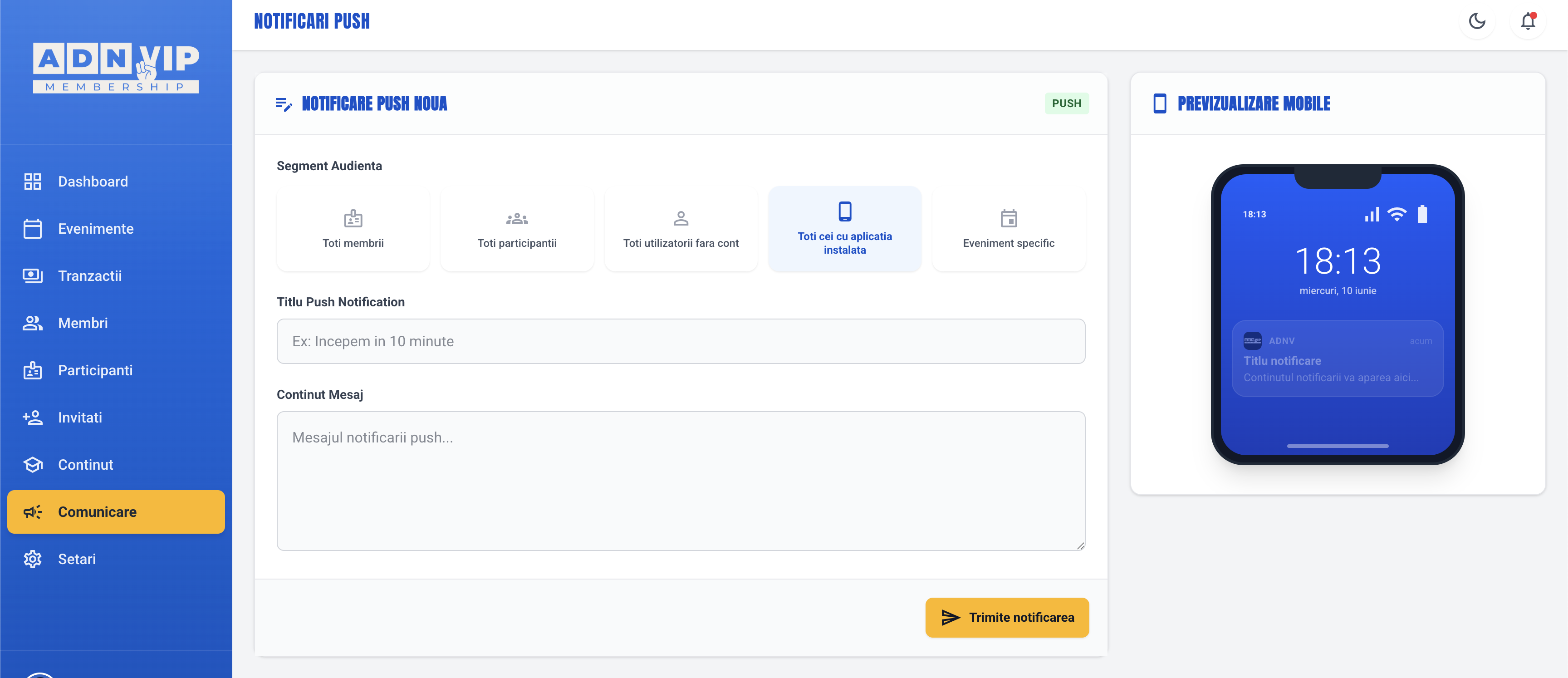
Task: Open notifications bell in top bar
Action: [x=1528, y=21]
